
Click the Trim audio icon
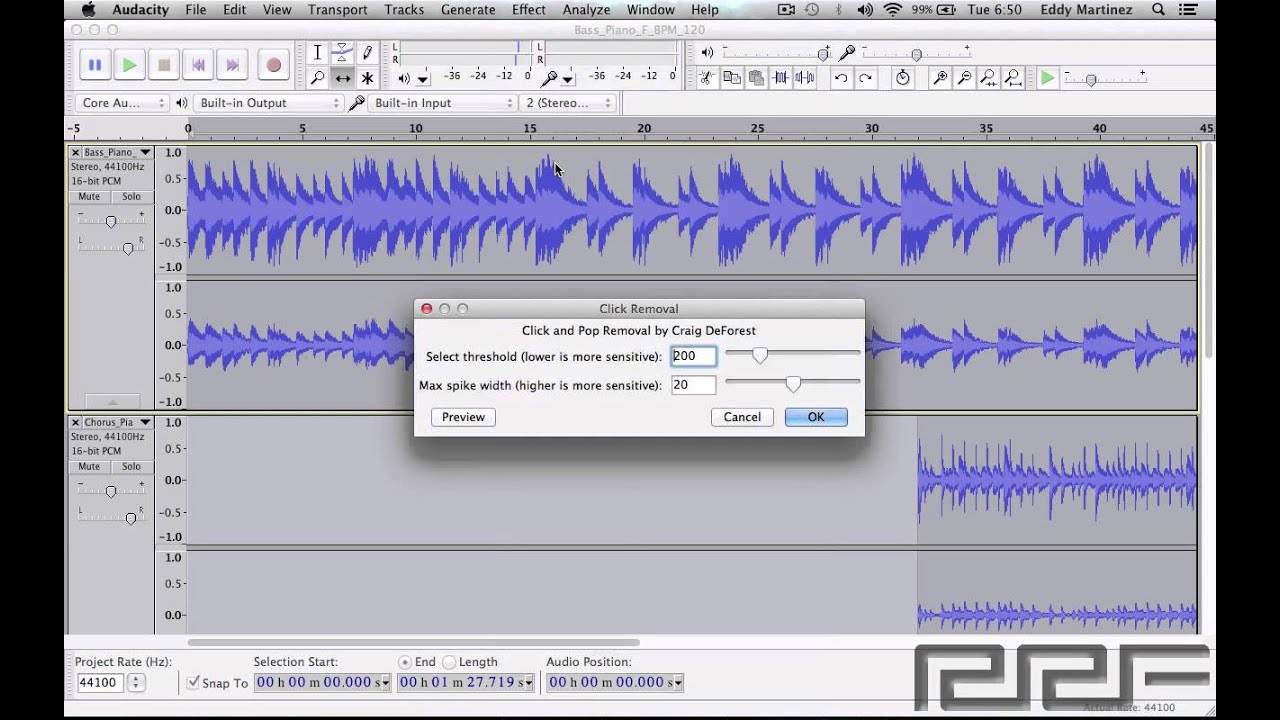780,78
